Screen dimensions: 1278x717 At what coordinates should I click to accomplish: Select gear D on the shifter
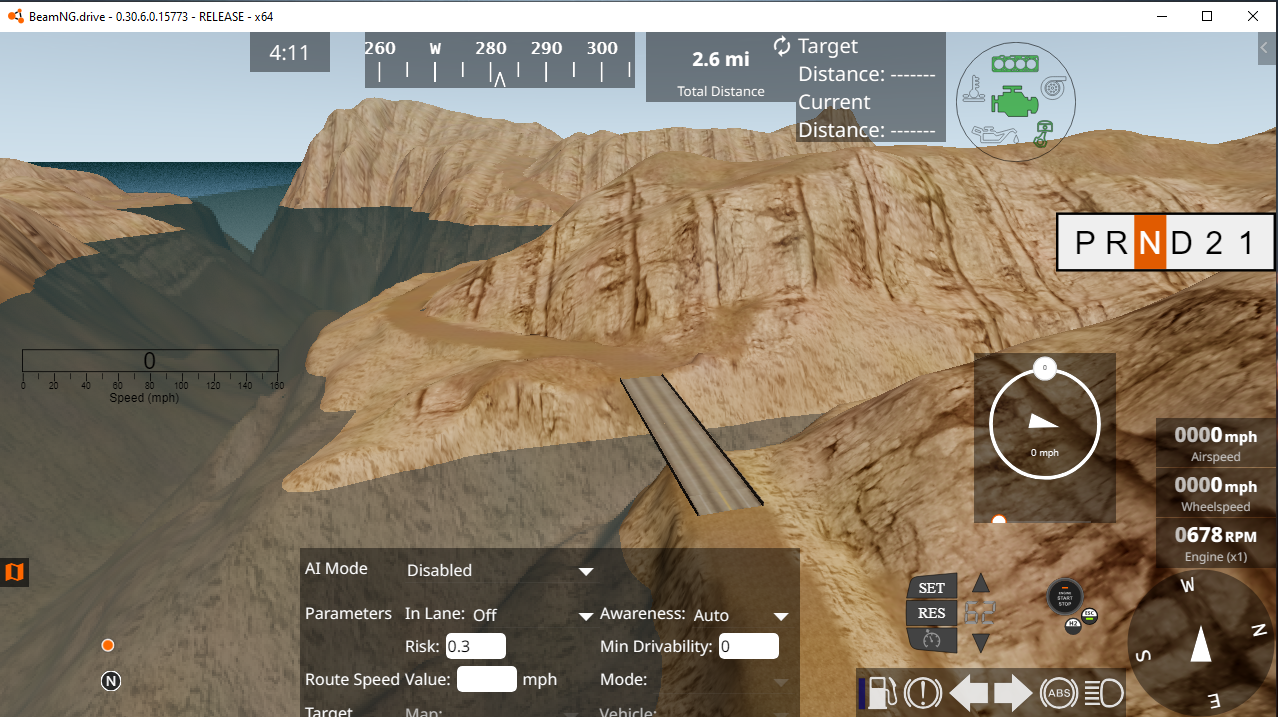click(x=1182, y=243)
